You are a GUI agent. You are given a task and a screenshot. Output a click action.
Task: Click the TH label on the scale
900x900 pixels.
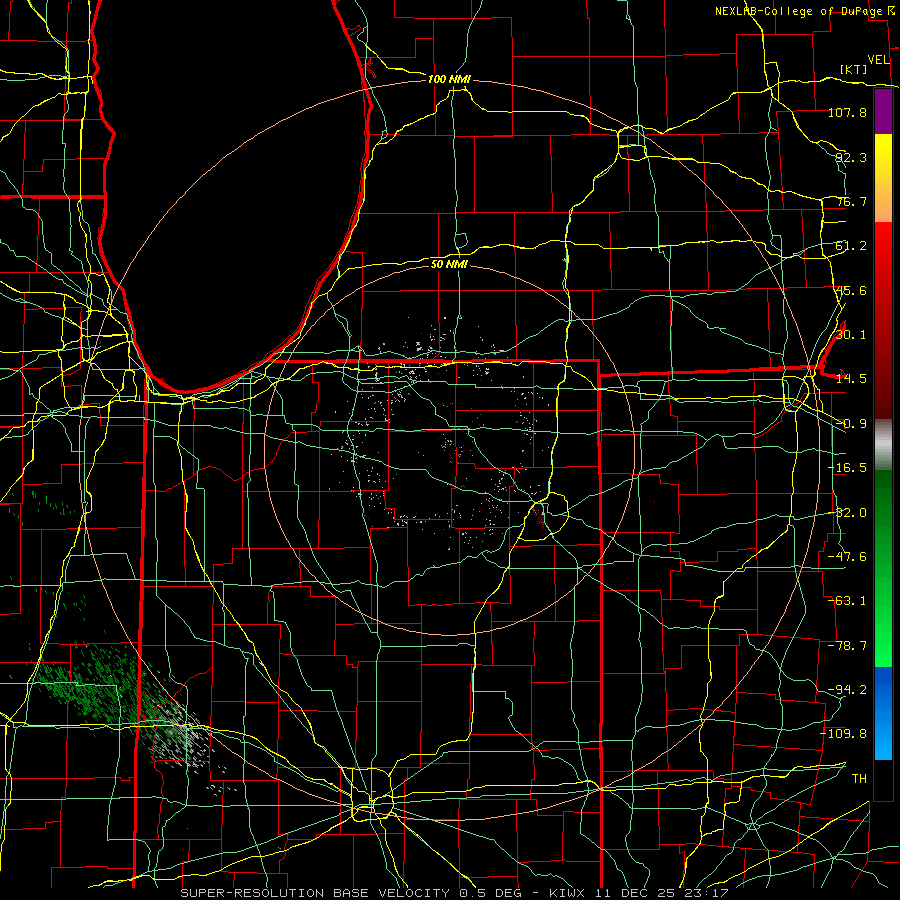pyautogui.click(x=859, y=779)
